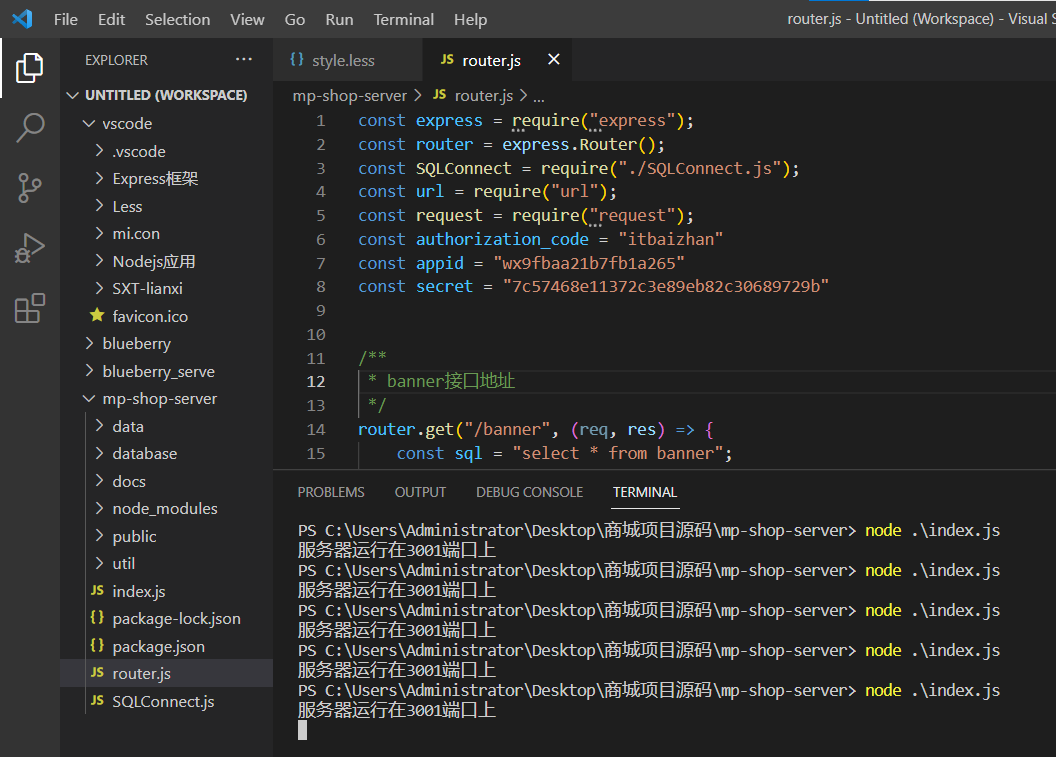Select the router.js editor tab
The width and height of the screenshot is (1056, 757).
pos(497,60)
